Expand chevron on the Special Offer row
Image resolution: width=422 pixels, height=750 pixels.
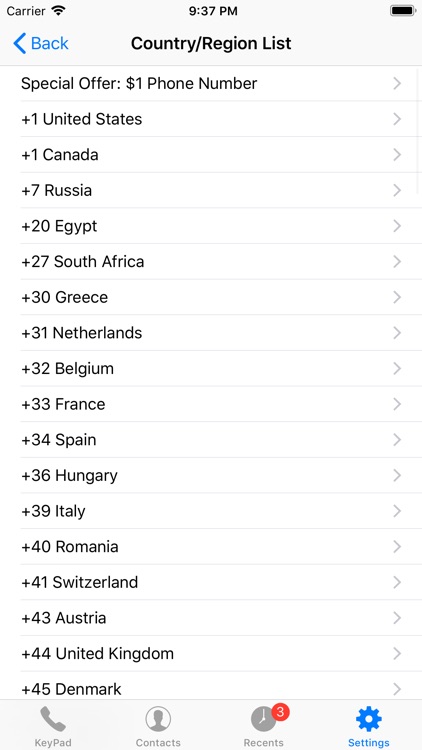pyautogui.click(x=397, y=84)
